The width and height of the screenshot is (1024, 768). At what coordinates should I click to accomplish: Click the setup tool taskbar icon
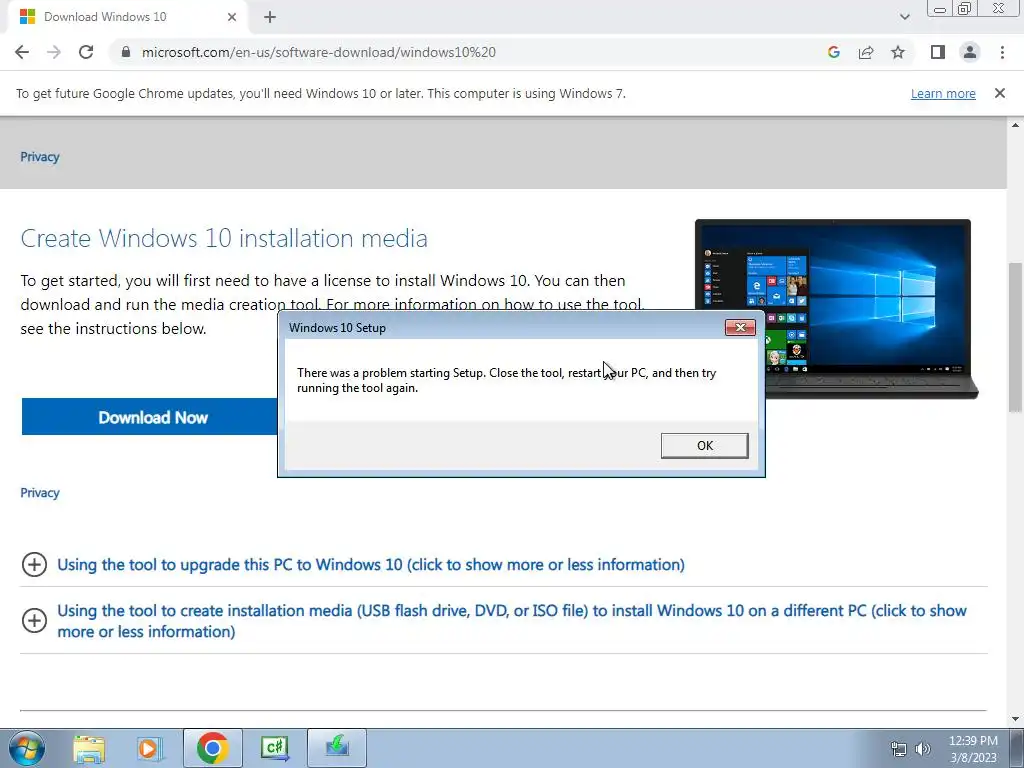tap(337, 748)
